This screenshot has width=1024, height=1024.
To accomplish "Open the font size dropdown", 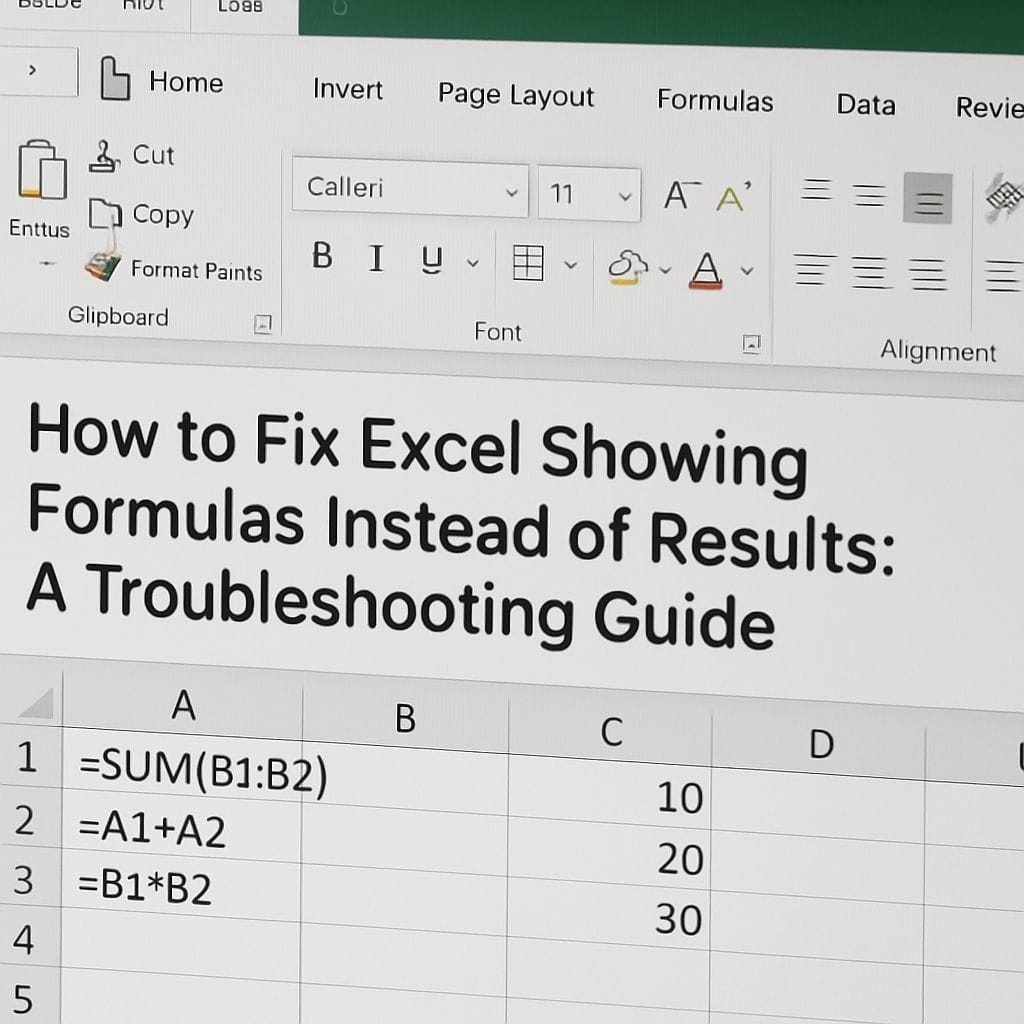I will 626,195.
